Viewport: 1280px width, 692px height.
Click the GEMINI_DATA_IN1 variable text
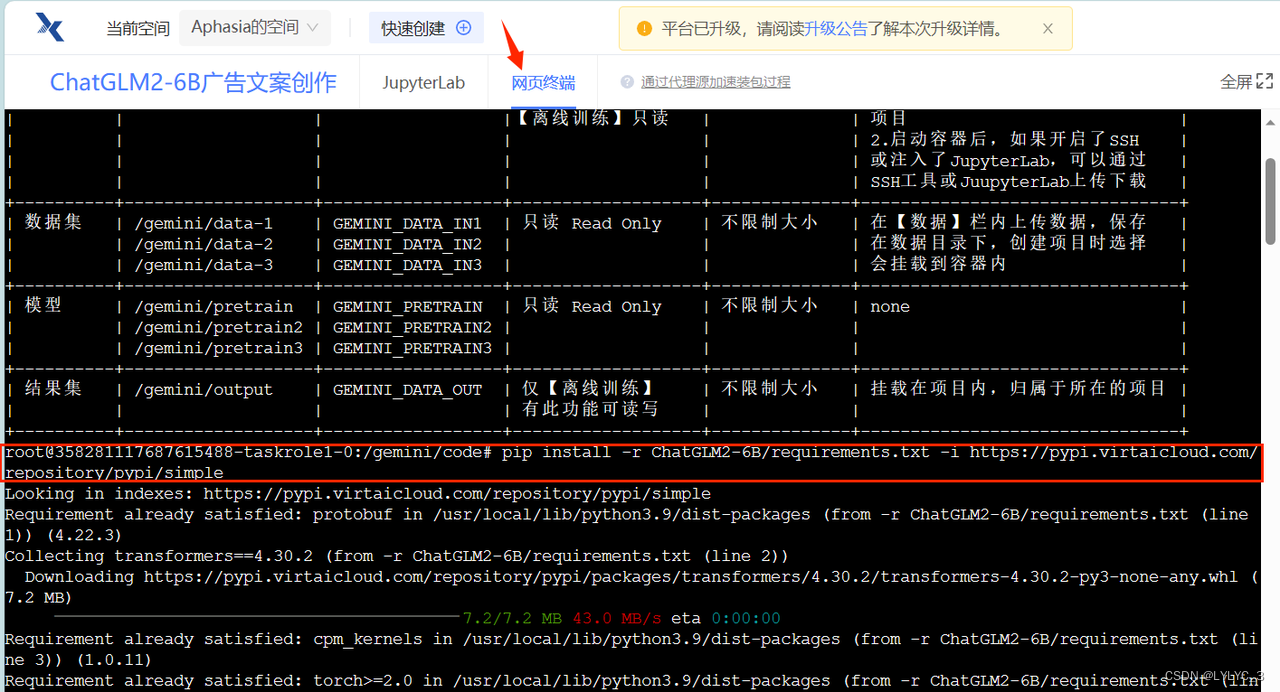click(x=407, y=224)
